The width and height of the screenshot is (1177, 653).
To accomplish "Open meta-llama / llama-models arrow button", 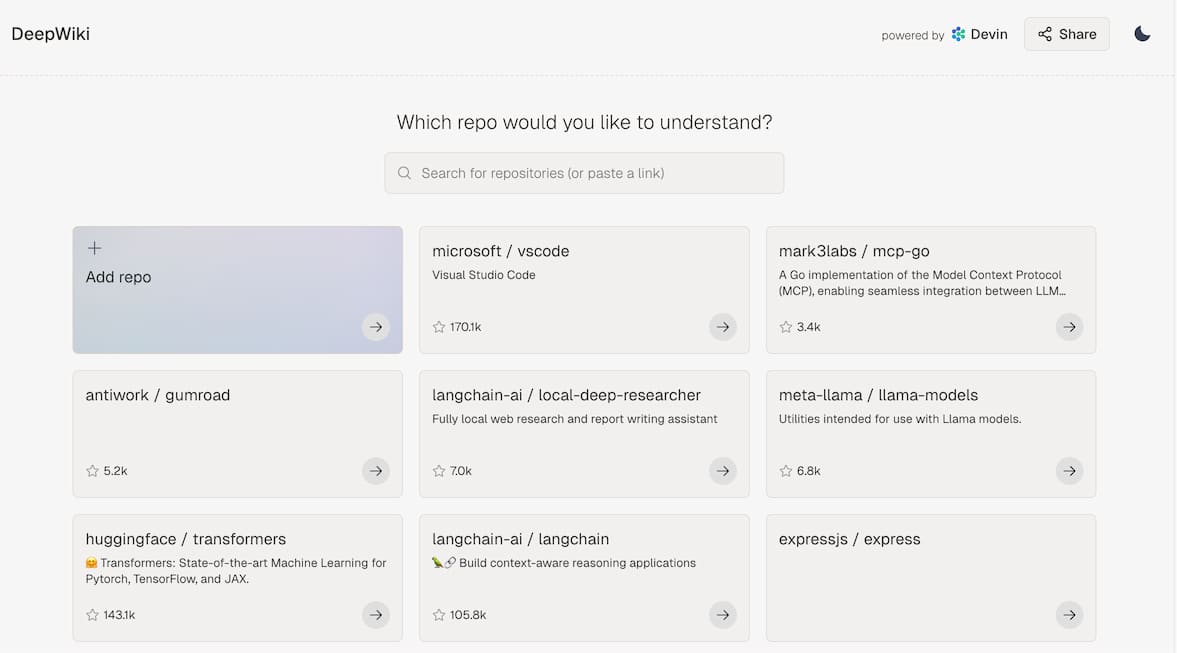I will click(x=1069, y=471).
